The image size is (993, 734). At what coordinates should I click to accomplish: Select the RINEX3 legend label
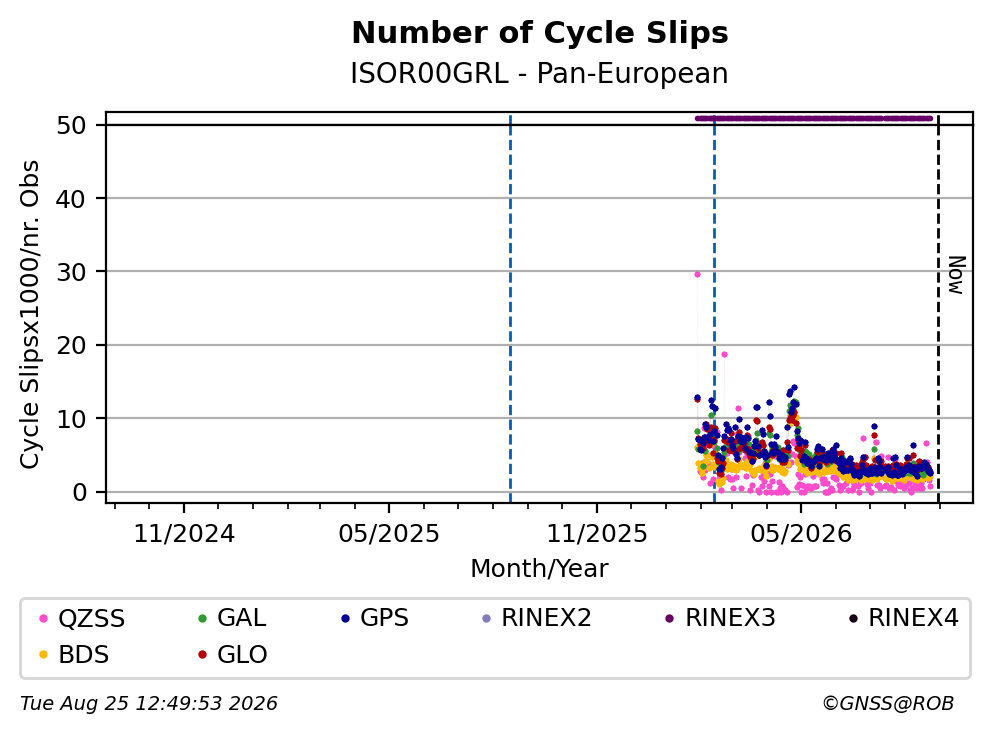point(730,617)
